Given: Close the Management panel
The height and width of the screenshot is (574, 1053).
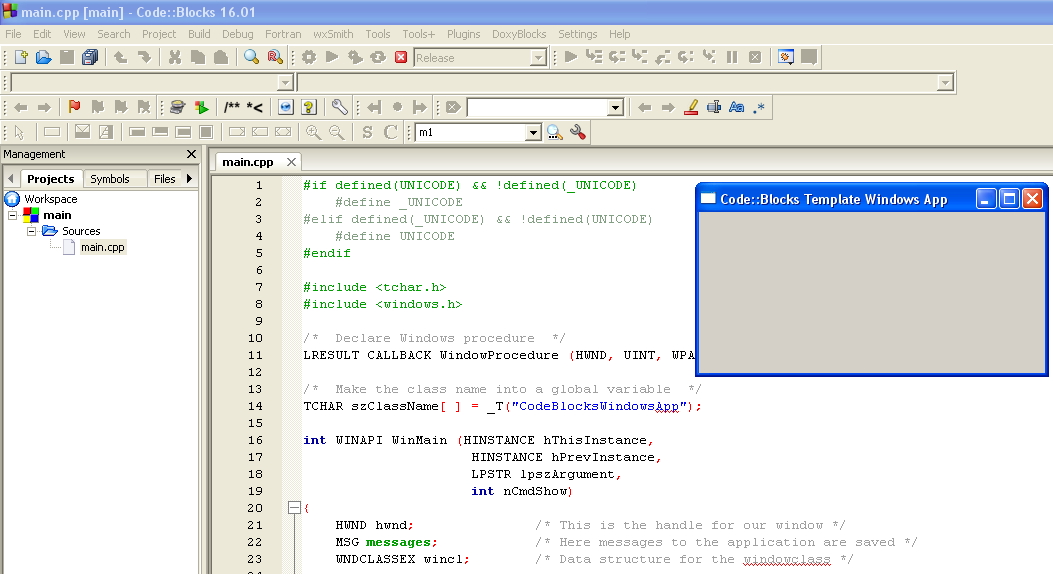Looking at the screenshot, I should pyautogui.click(x=191, y=154).
